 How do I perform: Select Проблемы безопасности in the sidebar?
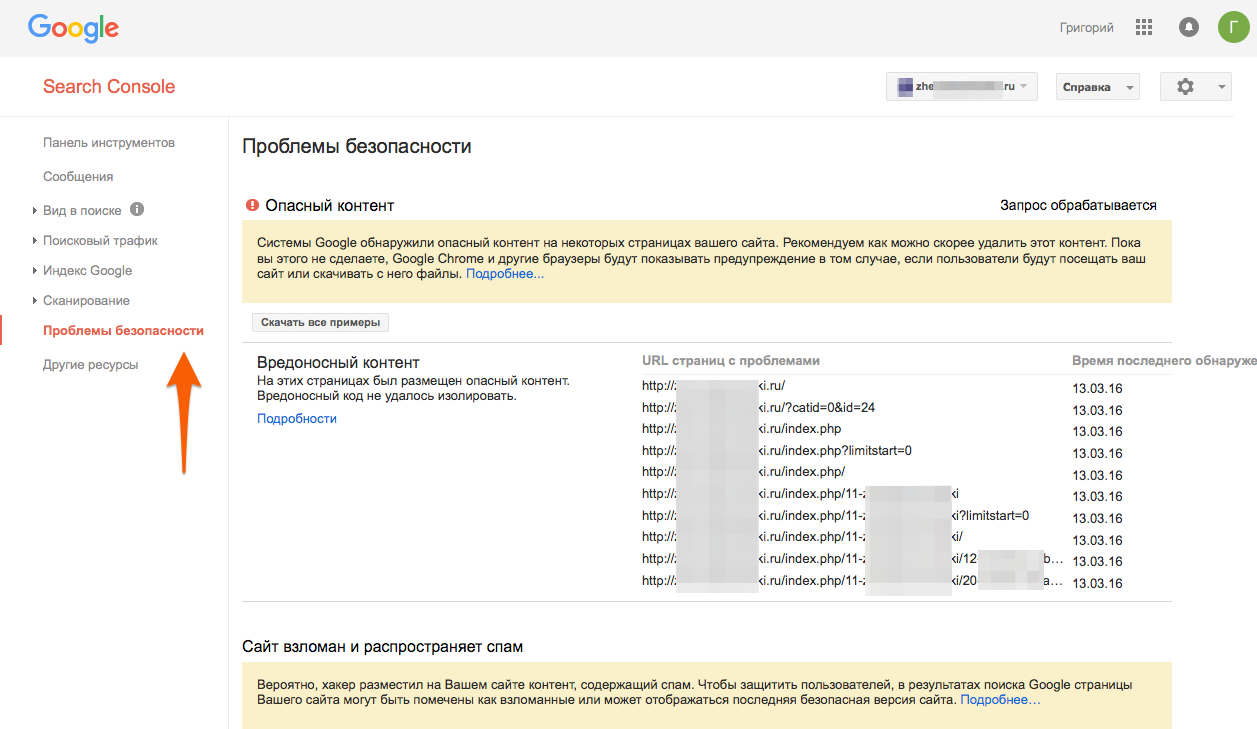tap(123, 331)
